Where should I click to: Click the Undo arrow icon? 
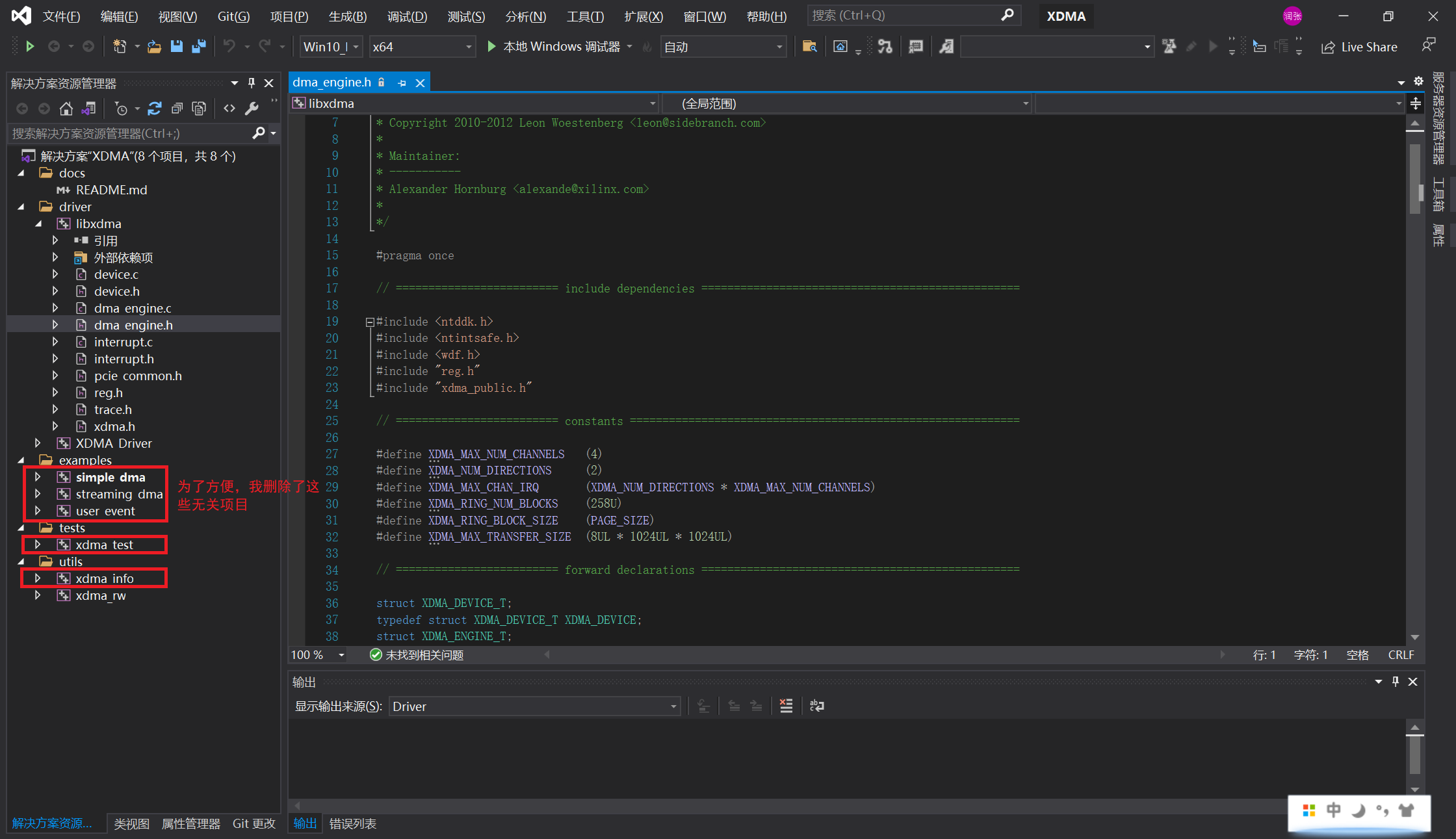(229, 46)
